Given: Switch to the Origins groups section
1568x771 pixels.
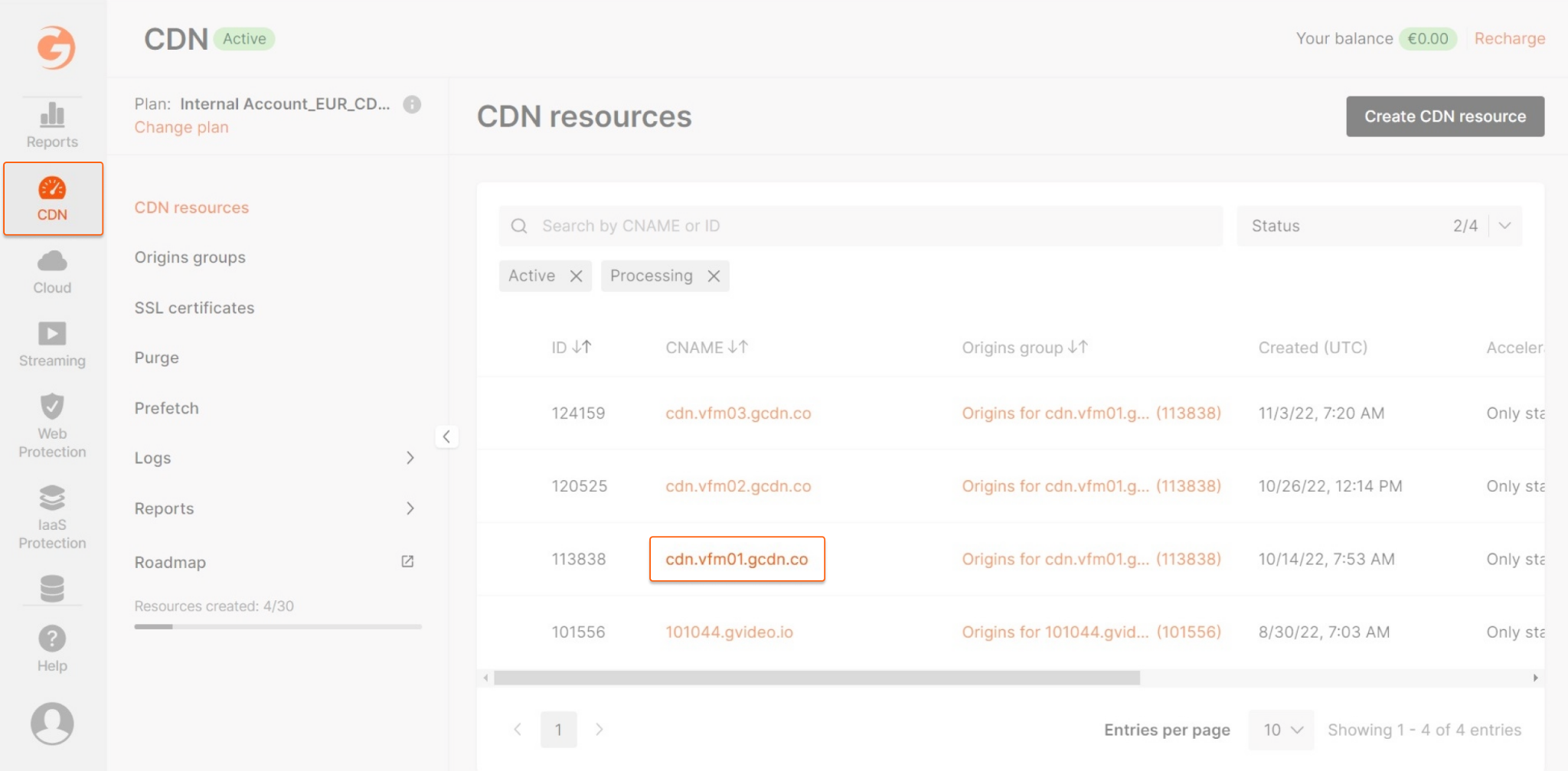Looking at the screenshot, I should [190, 257].
